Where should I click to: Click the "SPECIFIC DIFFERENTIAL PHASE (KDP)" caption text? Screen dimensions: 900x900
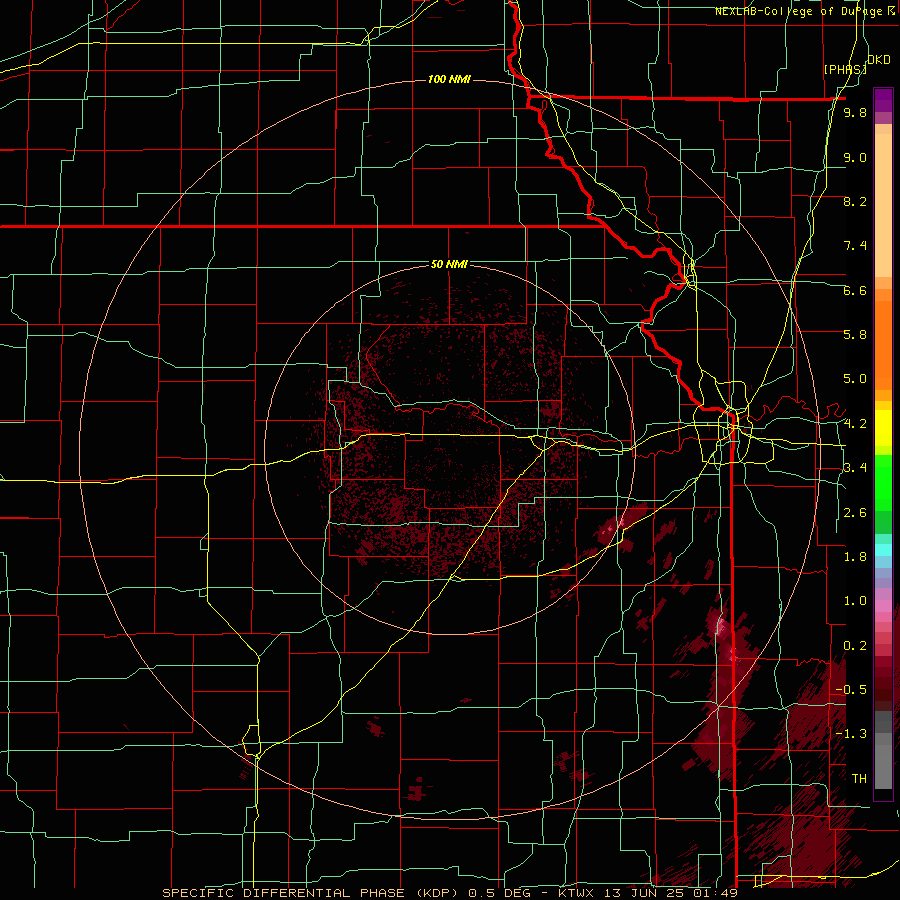click(313, 893)
